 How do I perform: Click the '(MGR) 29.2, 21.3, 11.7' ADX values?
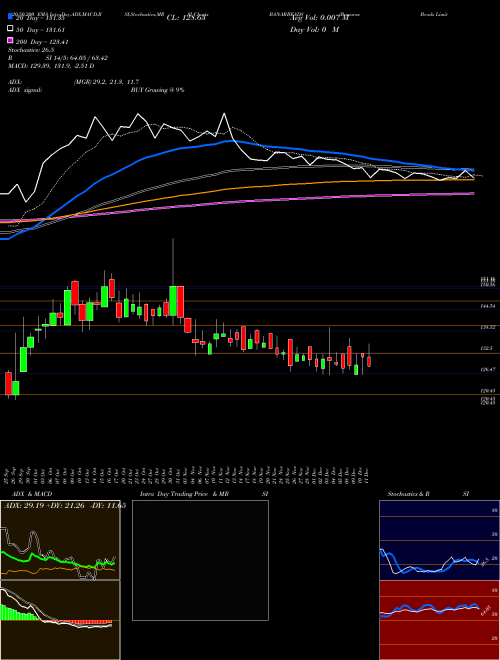coord(106,82)
